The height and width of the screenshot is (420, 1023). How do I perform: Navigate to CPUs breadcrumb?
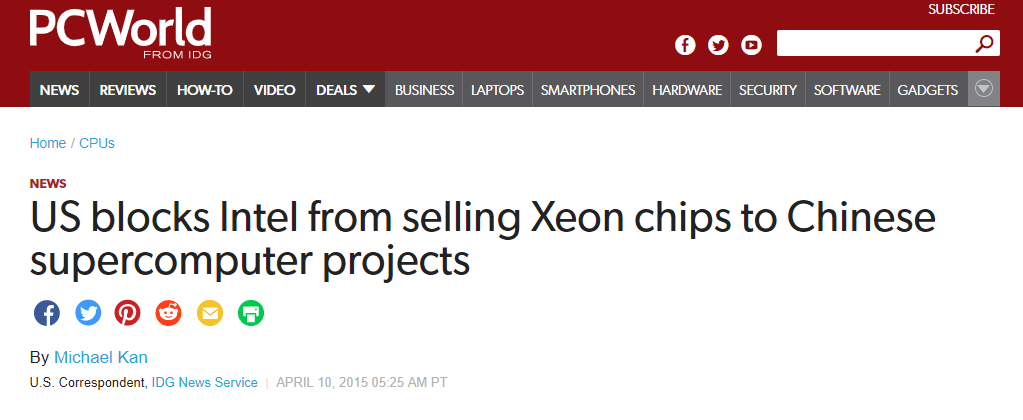pyautogui.click(x=97, y=143)
